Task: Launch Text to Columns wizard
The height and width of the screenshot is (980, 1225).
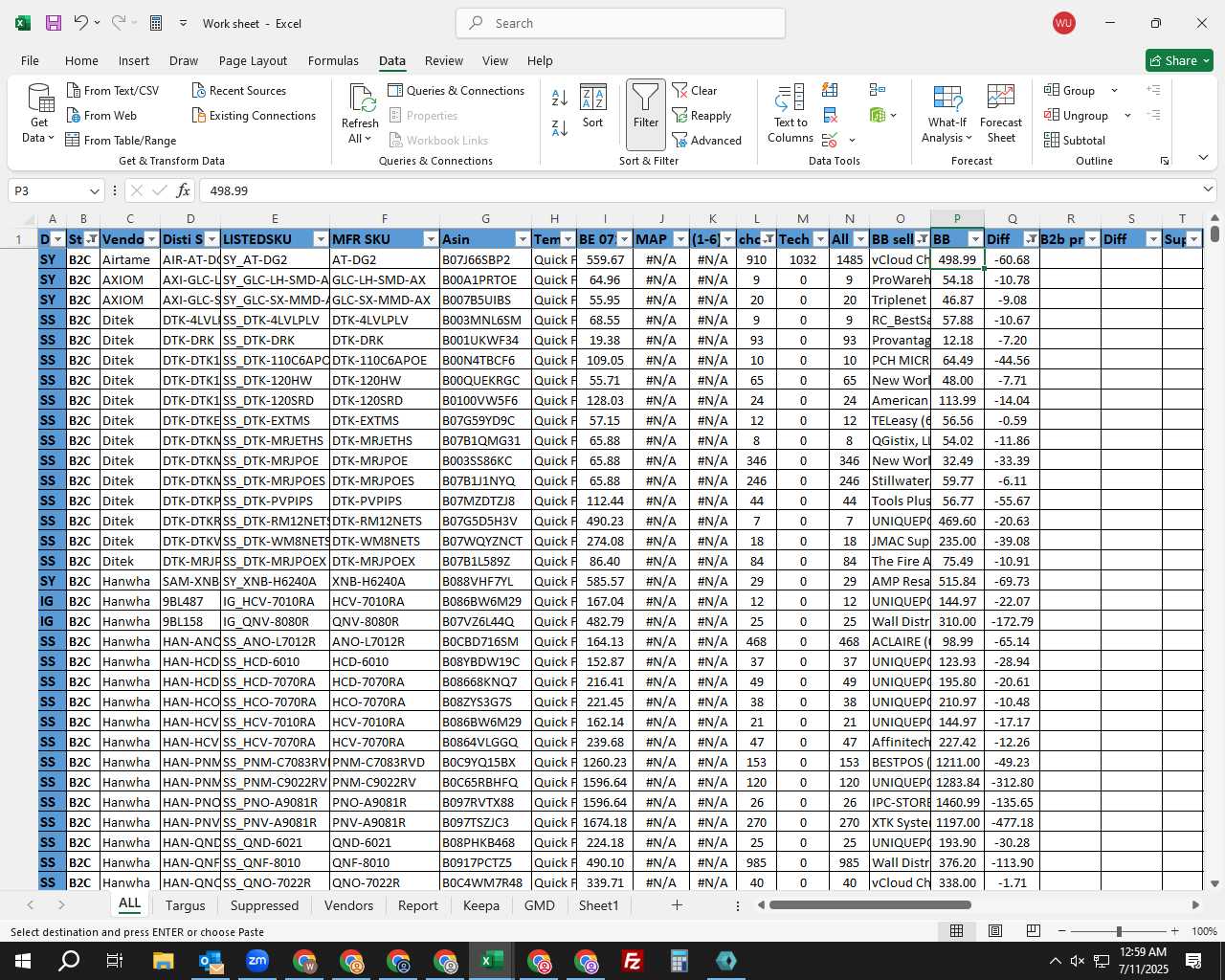Action: [x=791, y=113]
